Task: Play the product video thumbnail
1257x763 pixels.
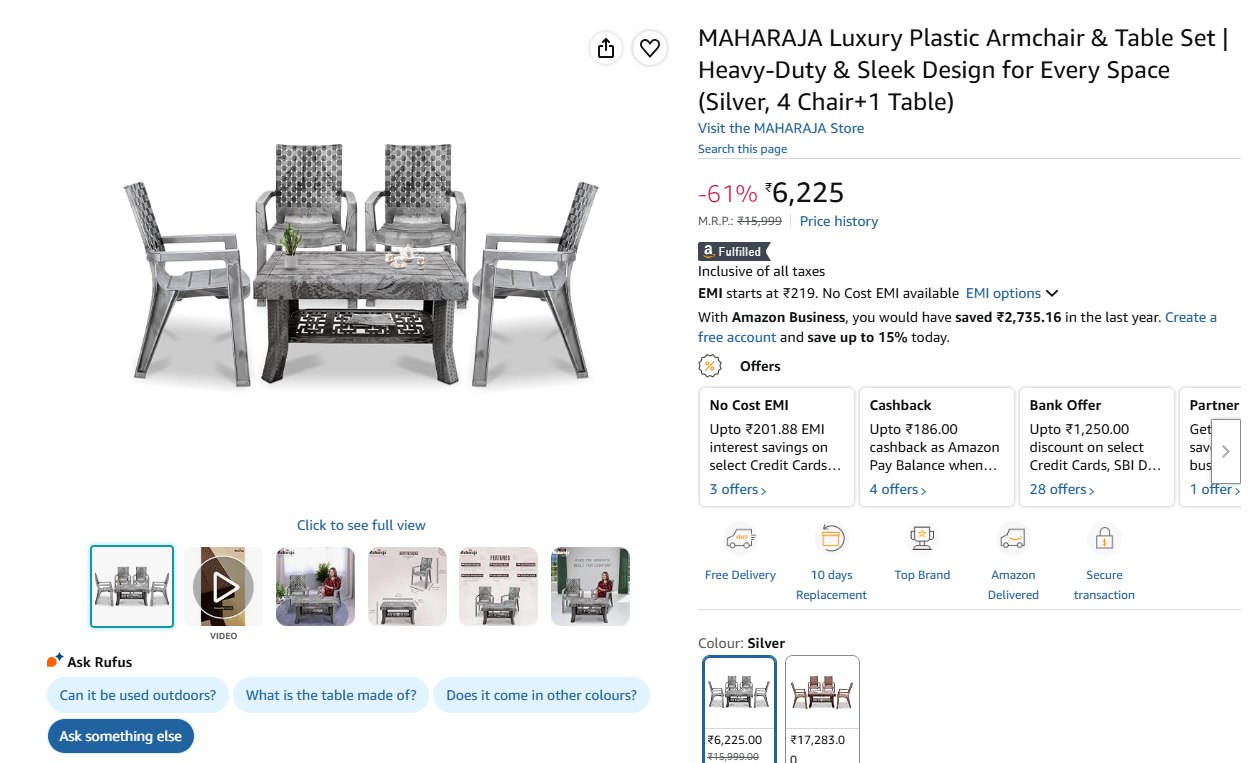Action: coord(224,586)
